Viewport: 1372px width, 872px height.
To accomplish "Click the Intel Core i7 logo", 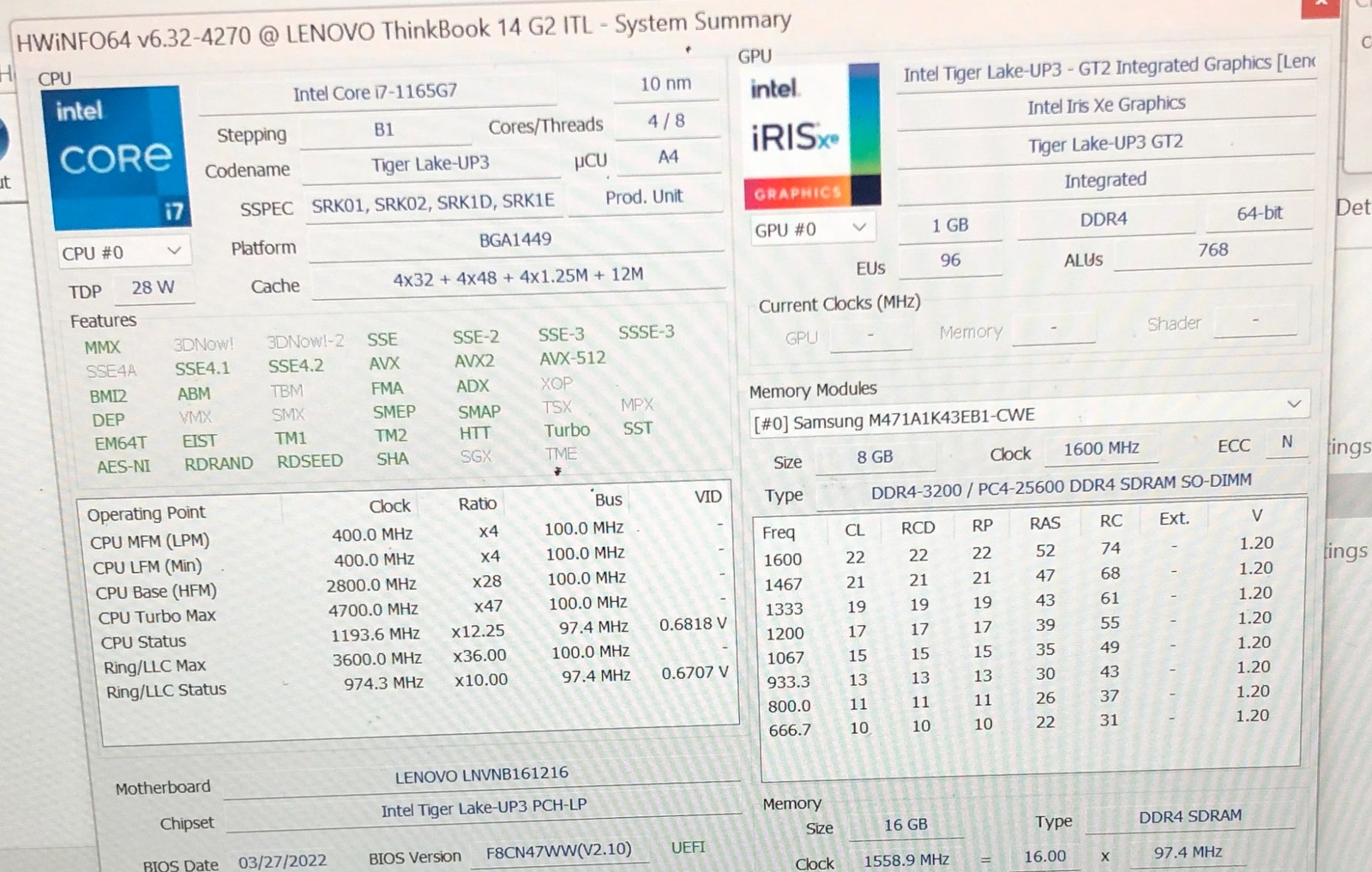I will [x=116, y=157].
